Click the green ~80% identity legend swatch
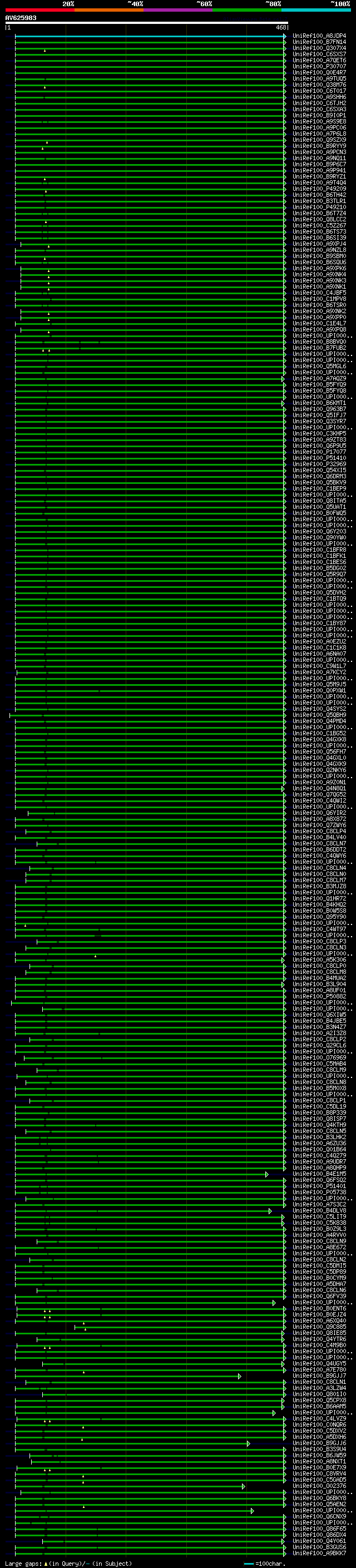The height and width of the screenshot is (1568, 356). click(247, 11)
